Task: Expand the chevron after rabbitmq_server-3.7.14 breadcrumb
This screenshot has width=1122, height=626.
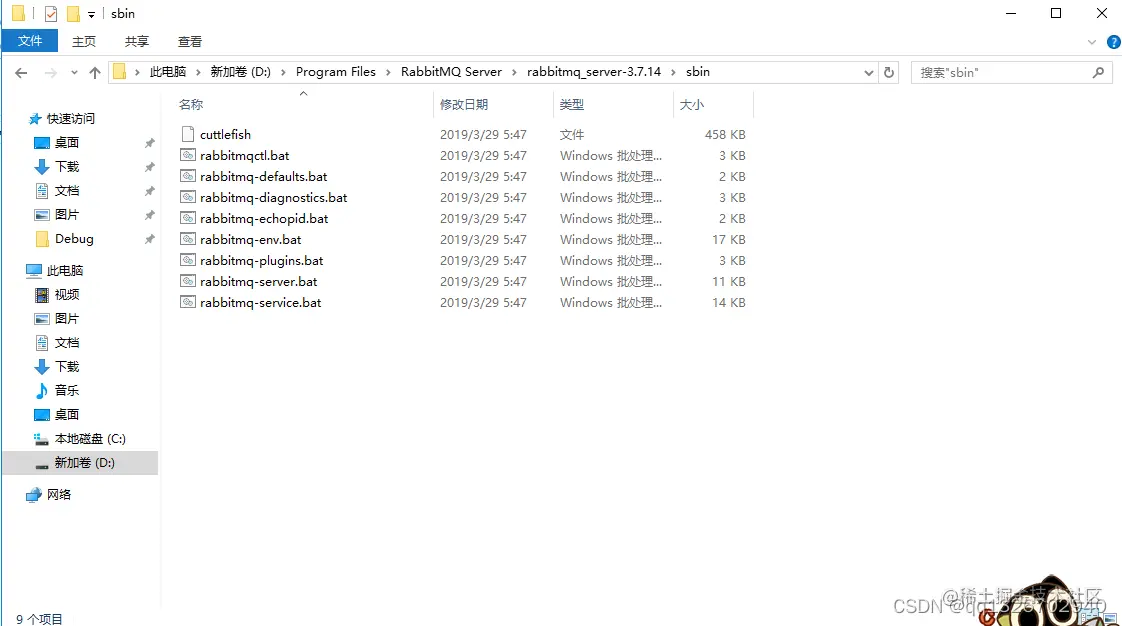Action: pyautogui.click(x=673, y=72)
